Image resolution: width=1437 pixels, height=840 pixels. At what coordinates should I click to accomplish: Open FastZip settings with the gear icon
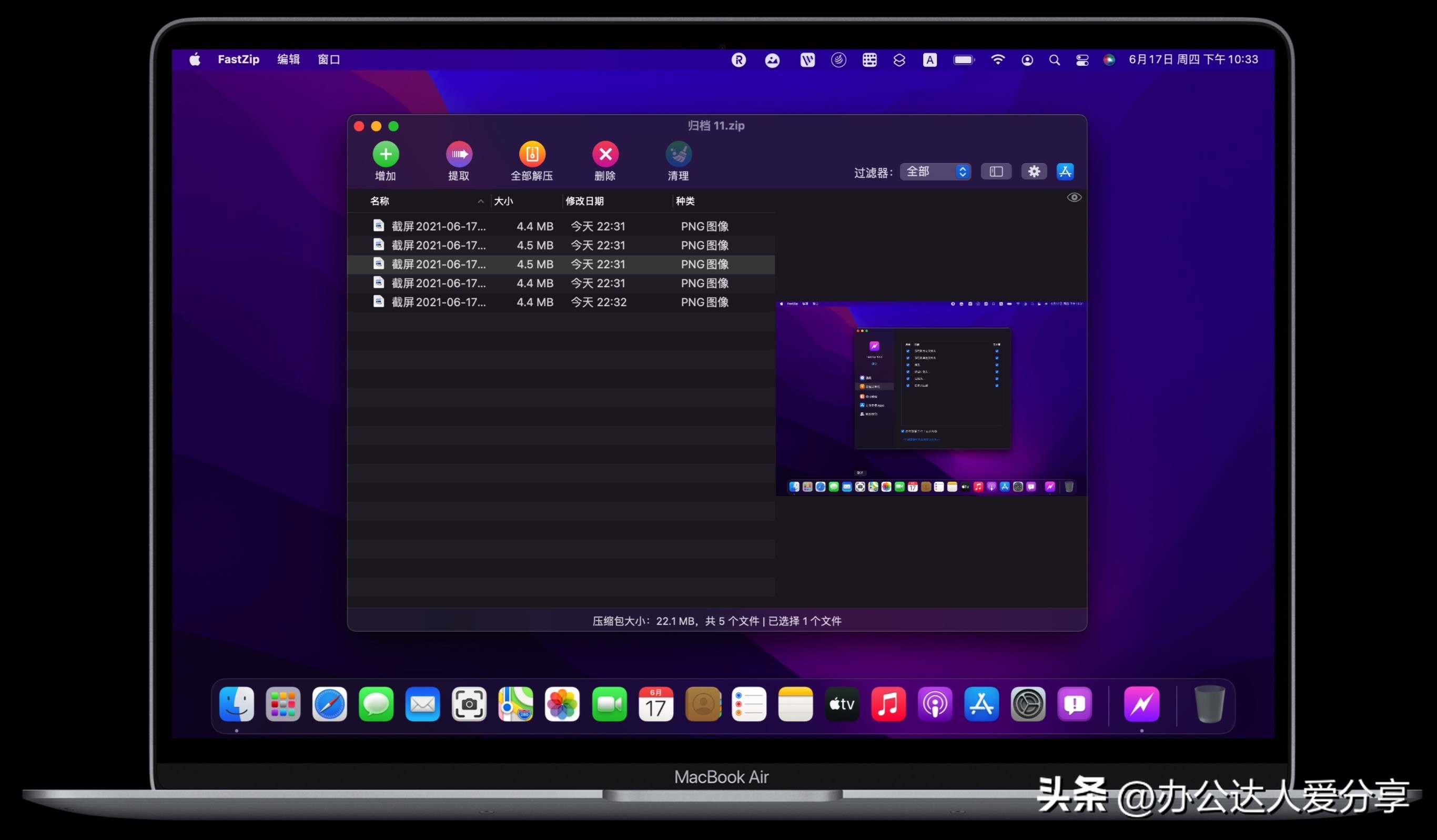coord(1034,171)
